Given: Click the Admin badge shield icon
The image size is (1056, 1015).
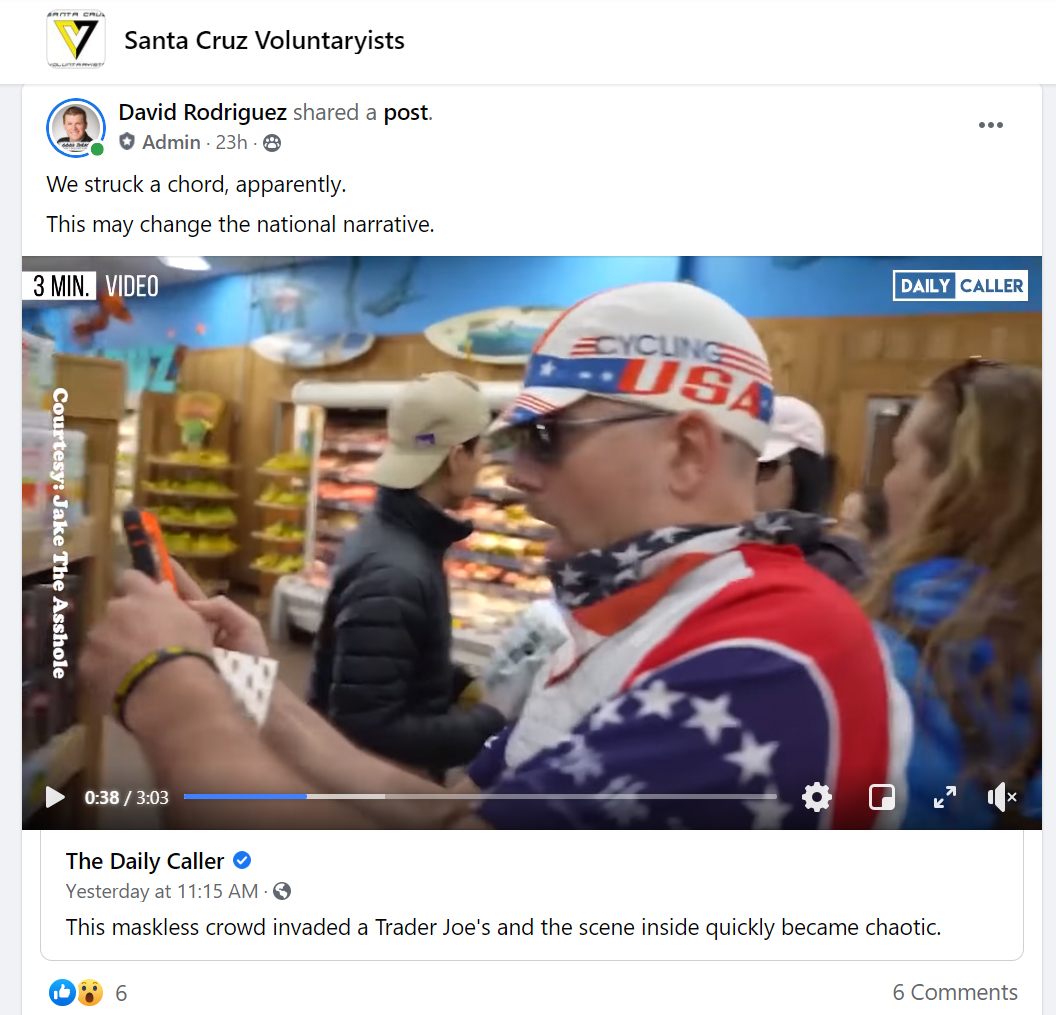Looking at the screenshot, I should (127, 142).
